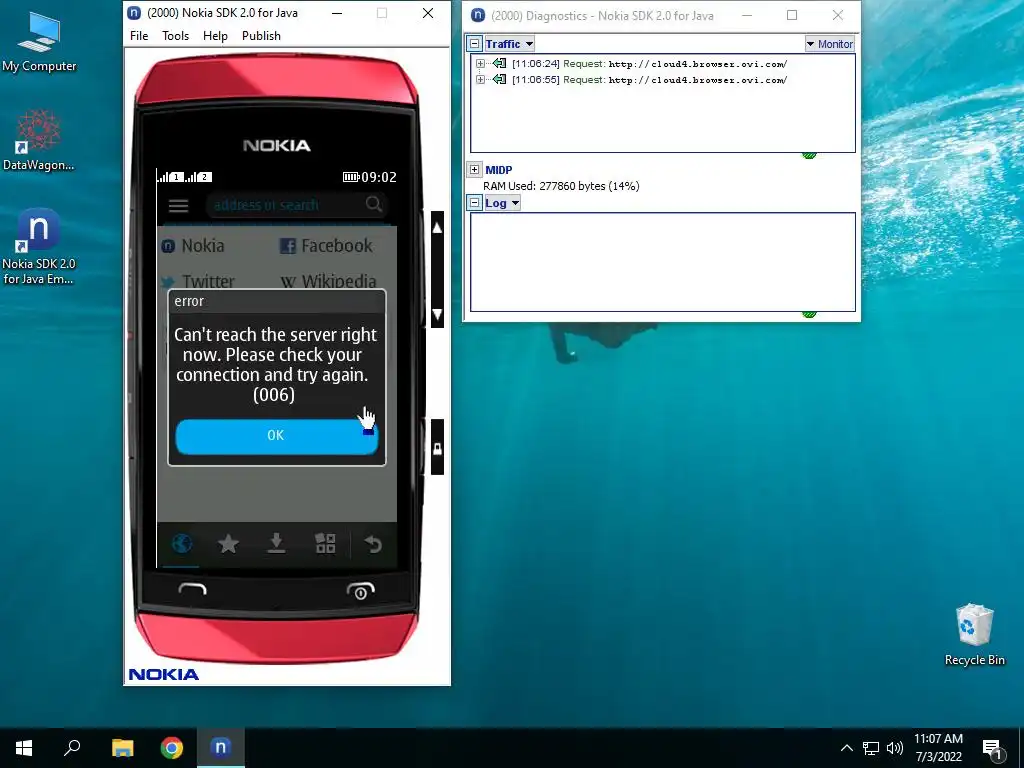Click the network tray icon
Screen dimensions: 1024x768
871,748
